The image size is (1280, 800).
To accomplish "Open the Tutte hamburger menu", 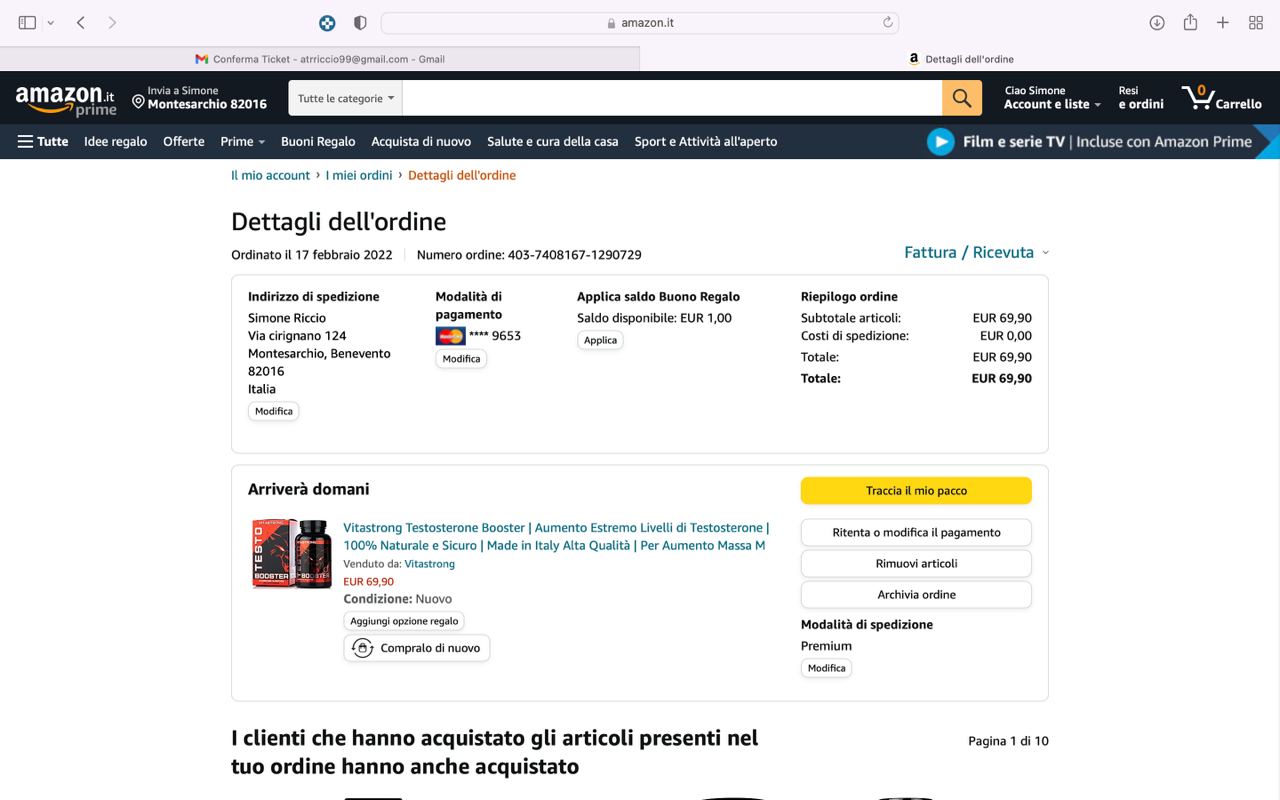I will click(43, 141).
